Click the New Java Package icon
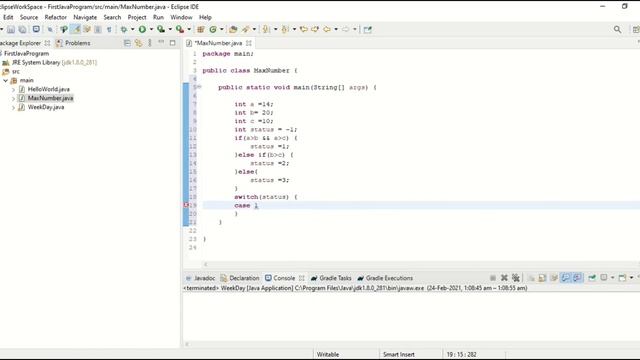 200,29
